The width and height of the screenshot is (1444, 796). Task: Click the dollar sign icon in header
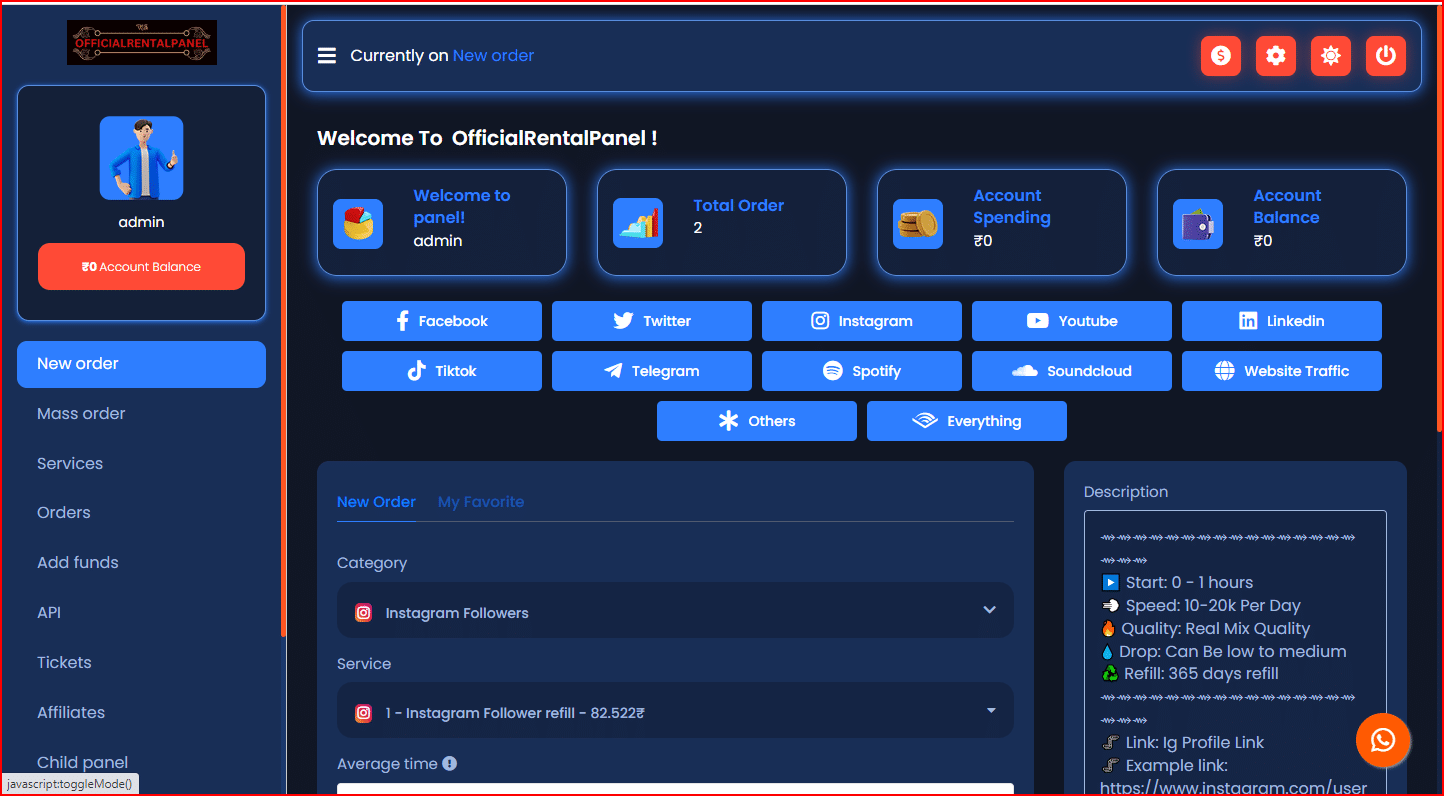click(1220, 56)
